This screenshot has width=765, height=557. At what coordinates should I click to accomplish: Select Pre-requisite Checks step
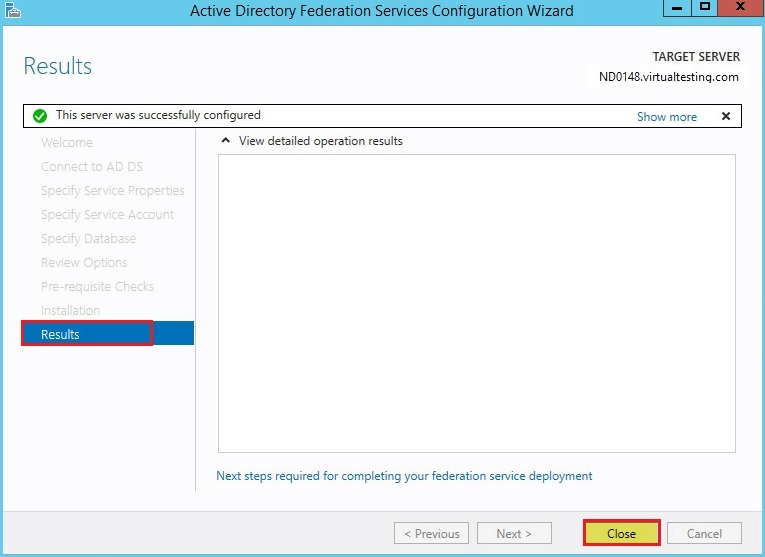click(97, 286)
